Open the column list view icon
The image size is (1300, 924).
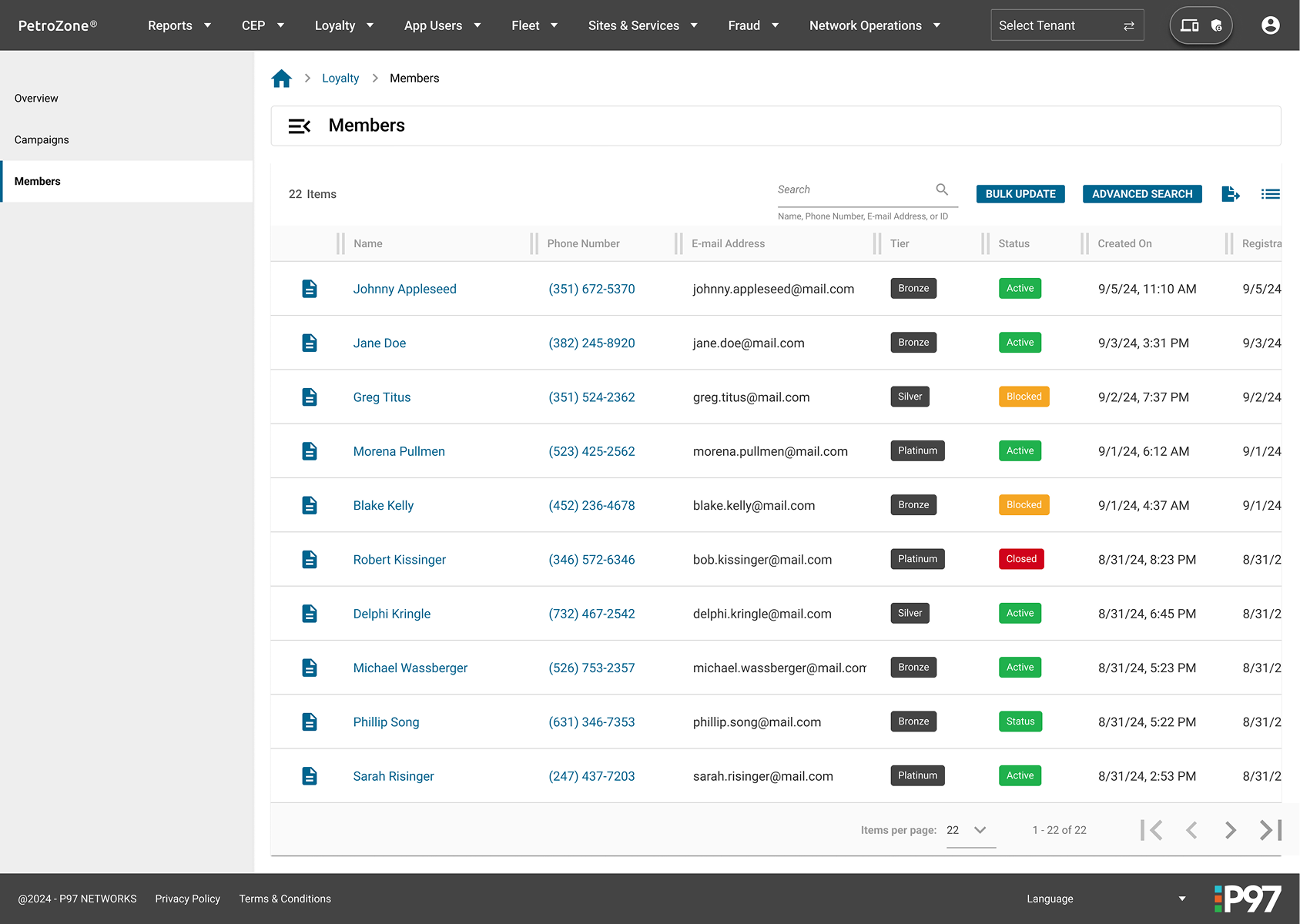1270,194
